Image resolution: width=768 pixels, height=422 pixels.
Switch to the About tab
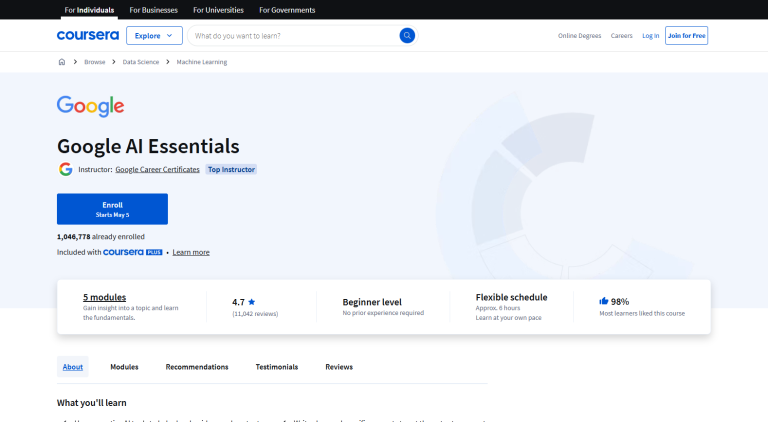pyautogui.click(x=72, y=367)
